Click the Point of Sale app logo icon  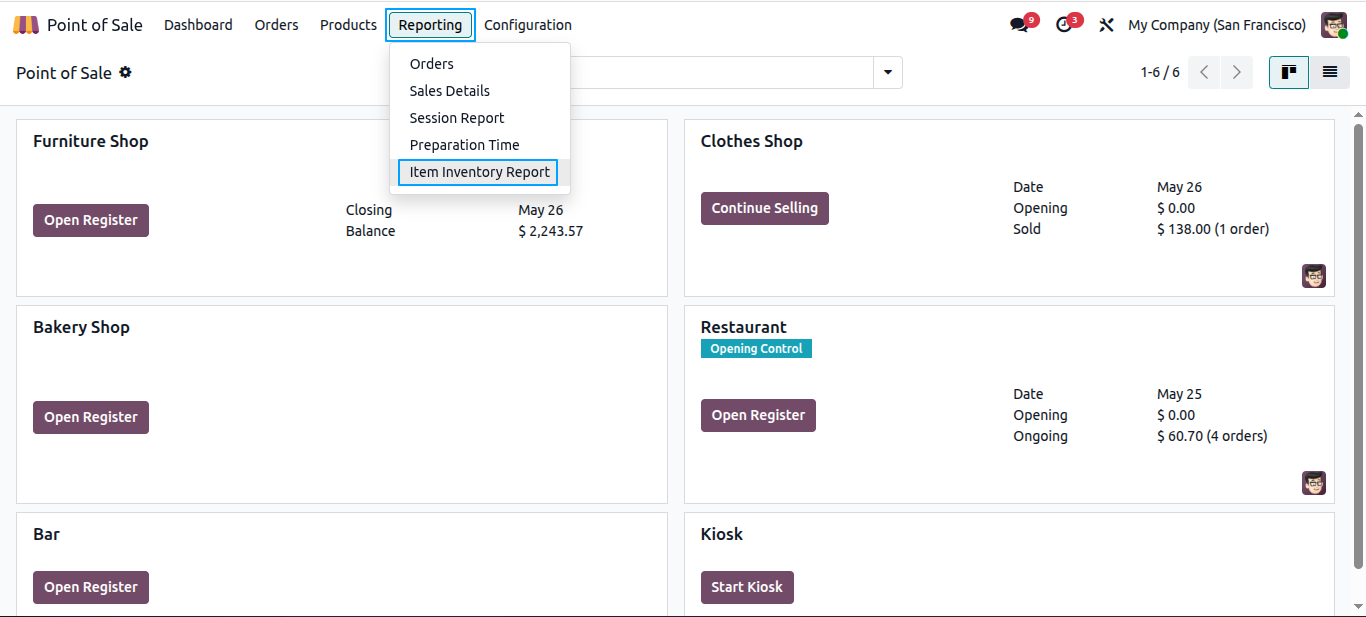click(26, 25)
